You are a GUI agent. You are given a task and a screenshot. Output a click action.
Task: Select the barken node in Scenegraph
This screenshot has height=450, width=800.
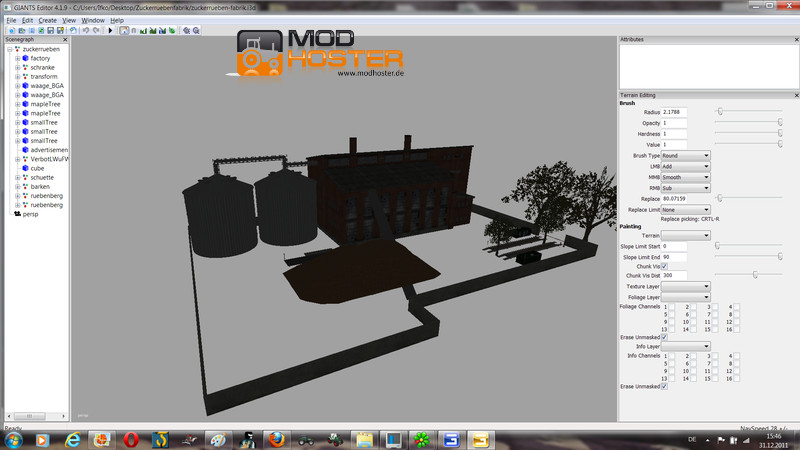40,187
